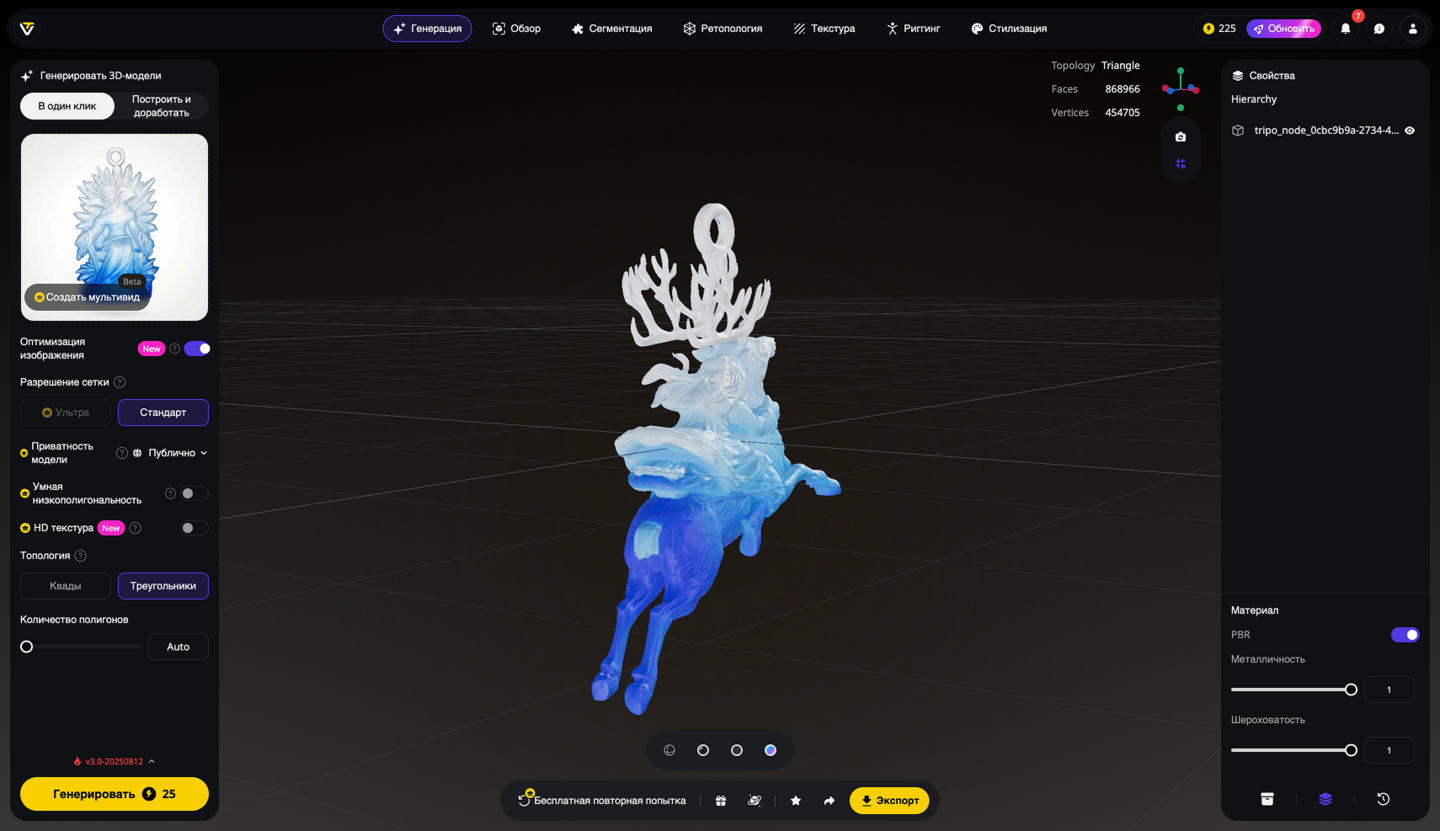Click the uploaded reference image thumbnail
Screen dimensions: 1440x831
(114, 227)
